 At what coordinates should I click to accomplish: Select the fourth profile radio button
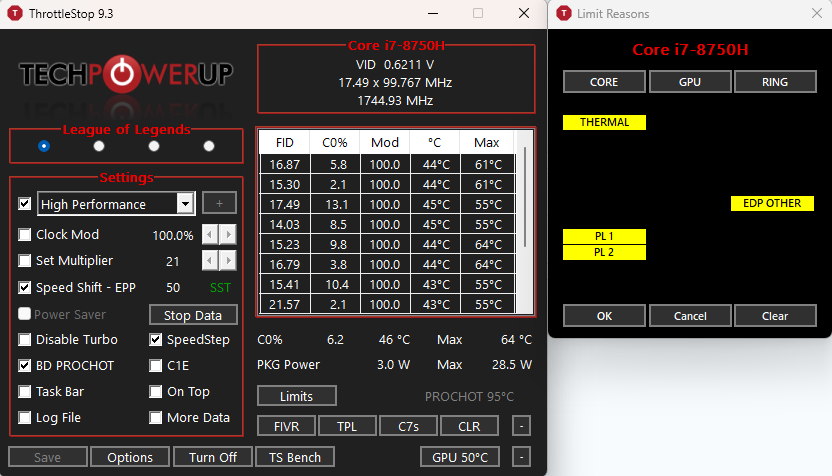(209, 146)
